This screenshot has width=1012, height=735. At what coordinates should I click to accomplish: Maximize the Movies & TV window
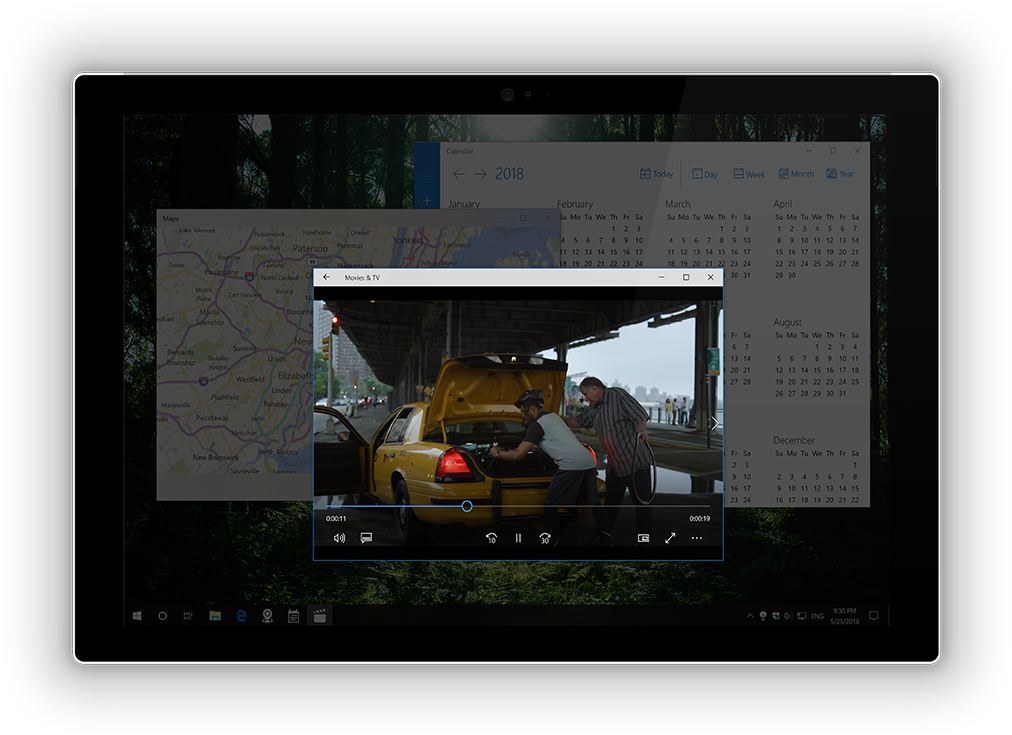[x=686, y=277]
